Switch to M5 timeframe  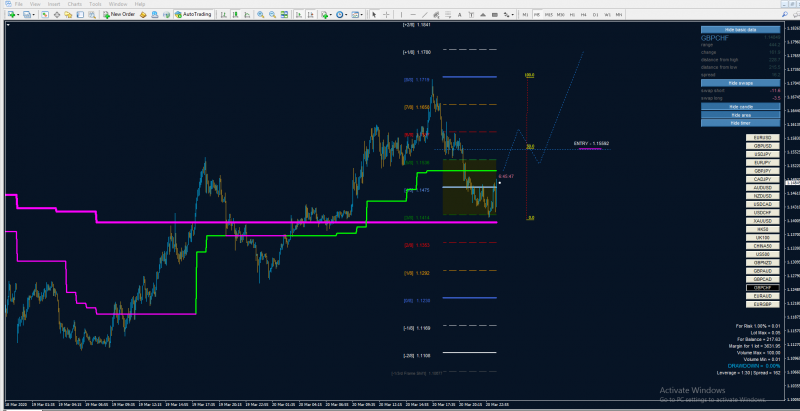537,15
